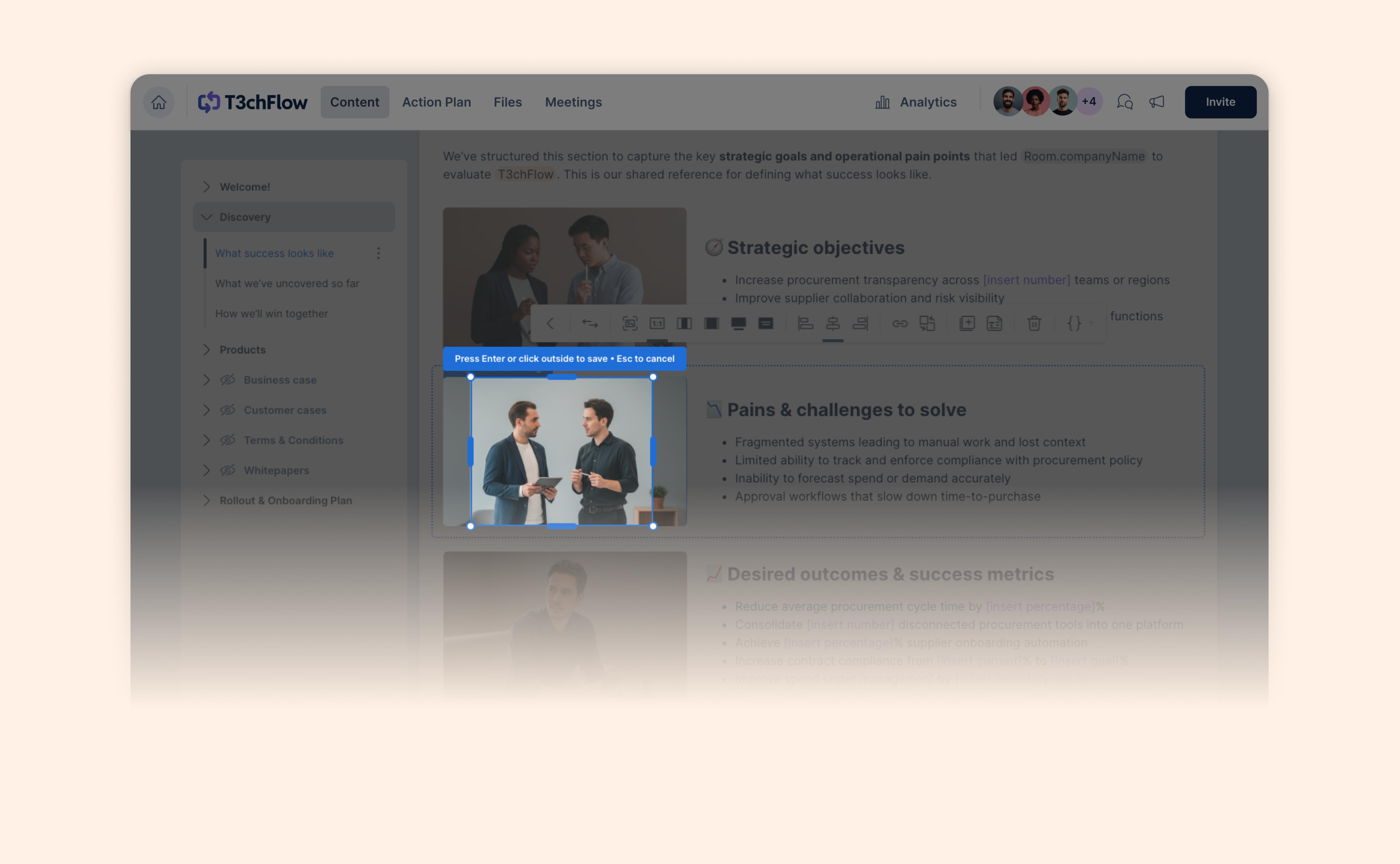Open the Meetings tab

pos(573,102)
